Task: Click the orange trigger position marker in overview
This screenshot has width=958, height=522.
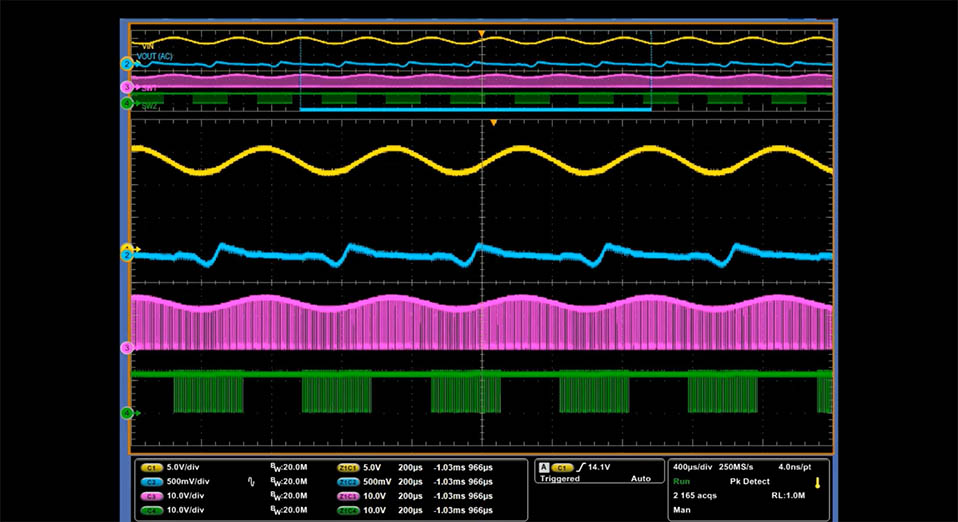Action: pos(482,34)
